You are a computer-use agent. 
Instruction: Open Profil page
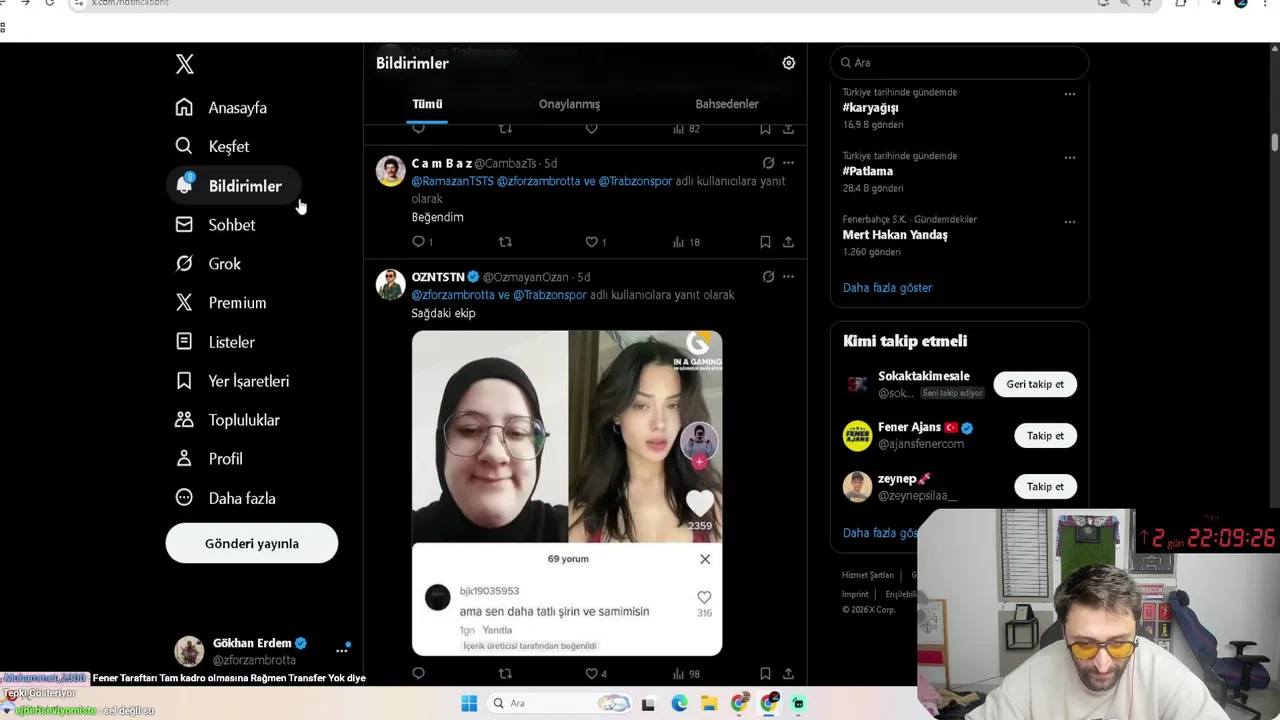pyautogui.click(x=209, y=459)
